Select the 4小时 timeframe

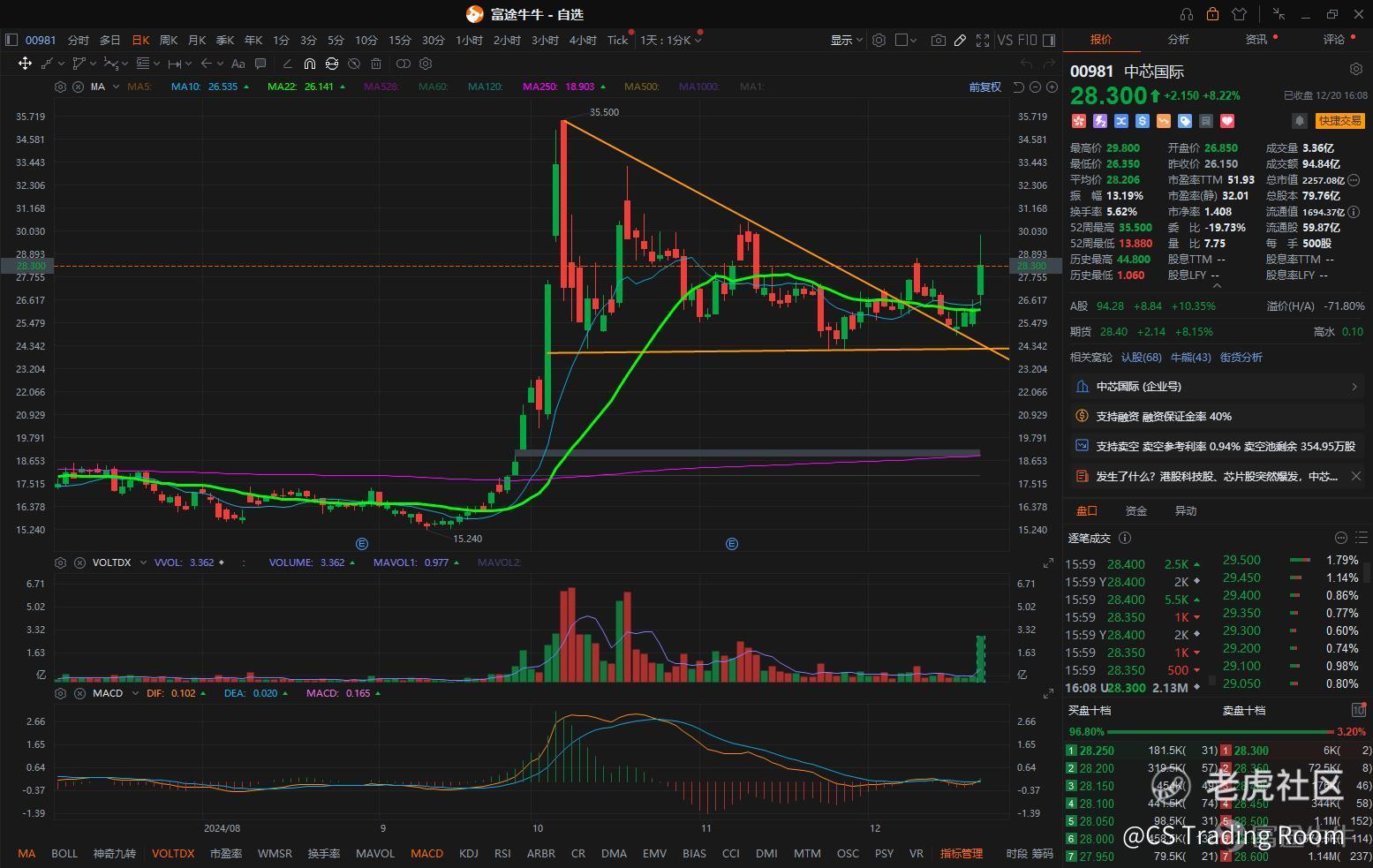click(583, 40)
